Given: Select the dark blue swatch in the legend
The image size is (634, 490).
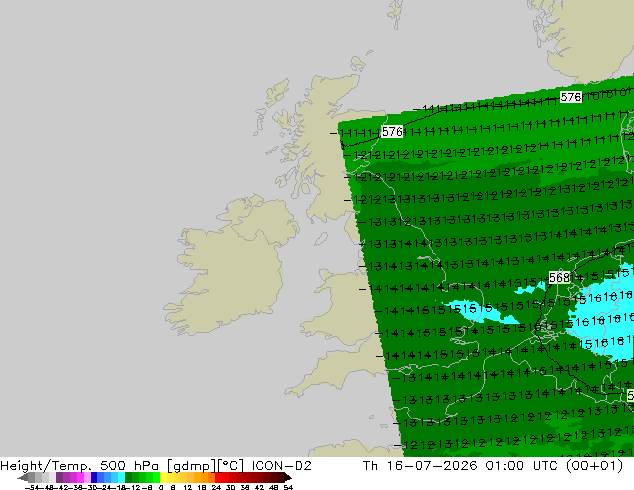Looking at the screenshot, I should (94, 477).
